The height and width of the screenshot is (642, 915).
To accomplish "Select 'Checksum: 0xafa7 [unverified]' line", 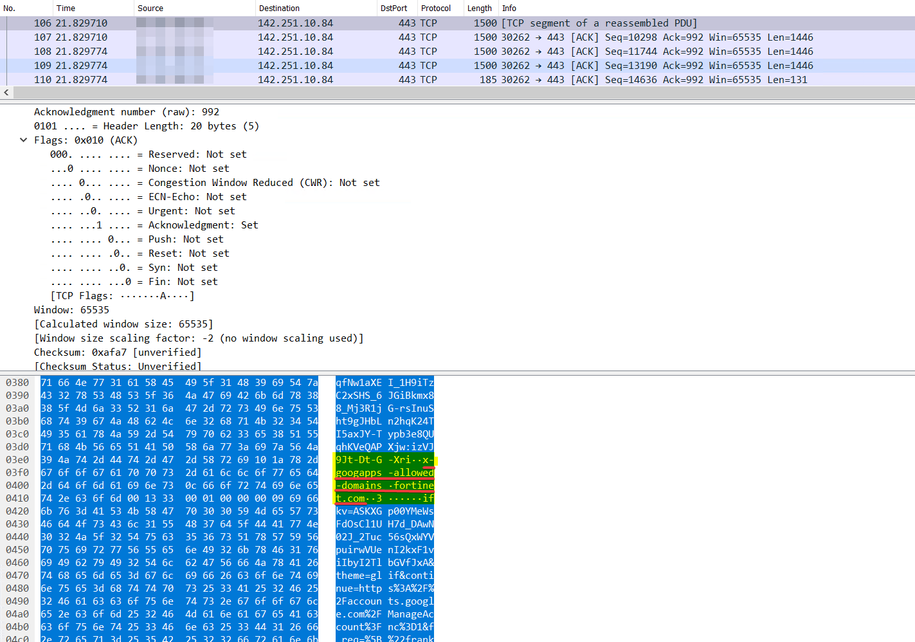I will [117, 353].
